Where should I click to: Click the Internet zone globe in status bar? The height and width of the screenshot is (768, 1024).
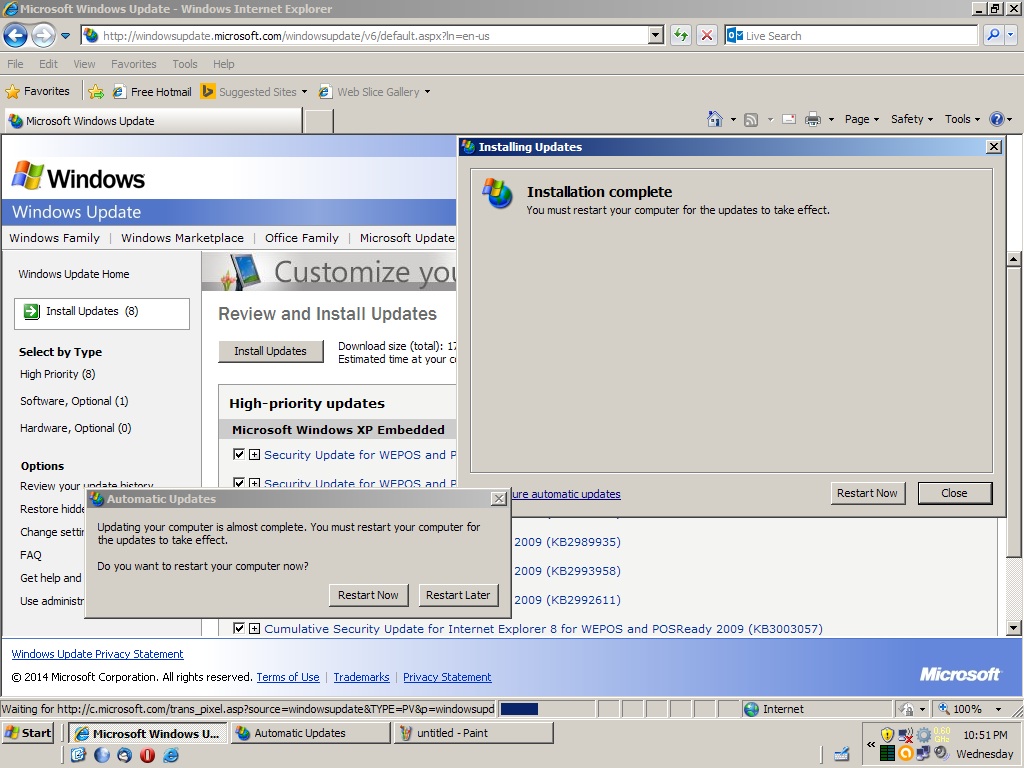point(751,709)
